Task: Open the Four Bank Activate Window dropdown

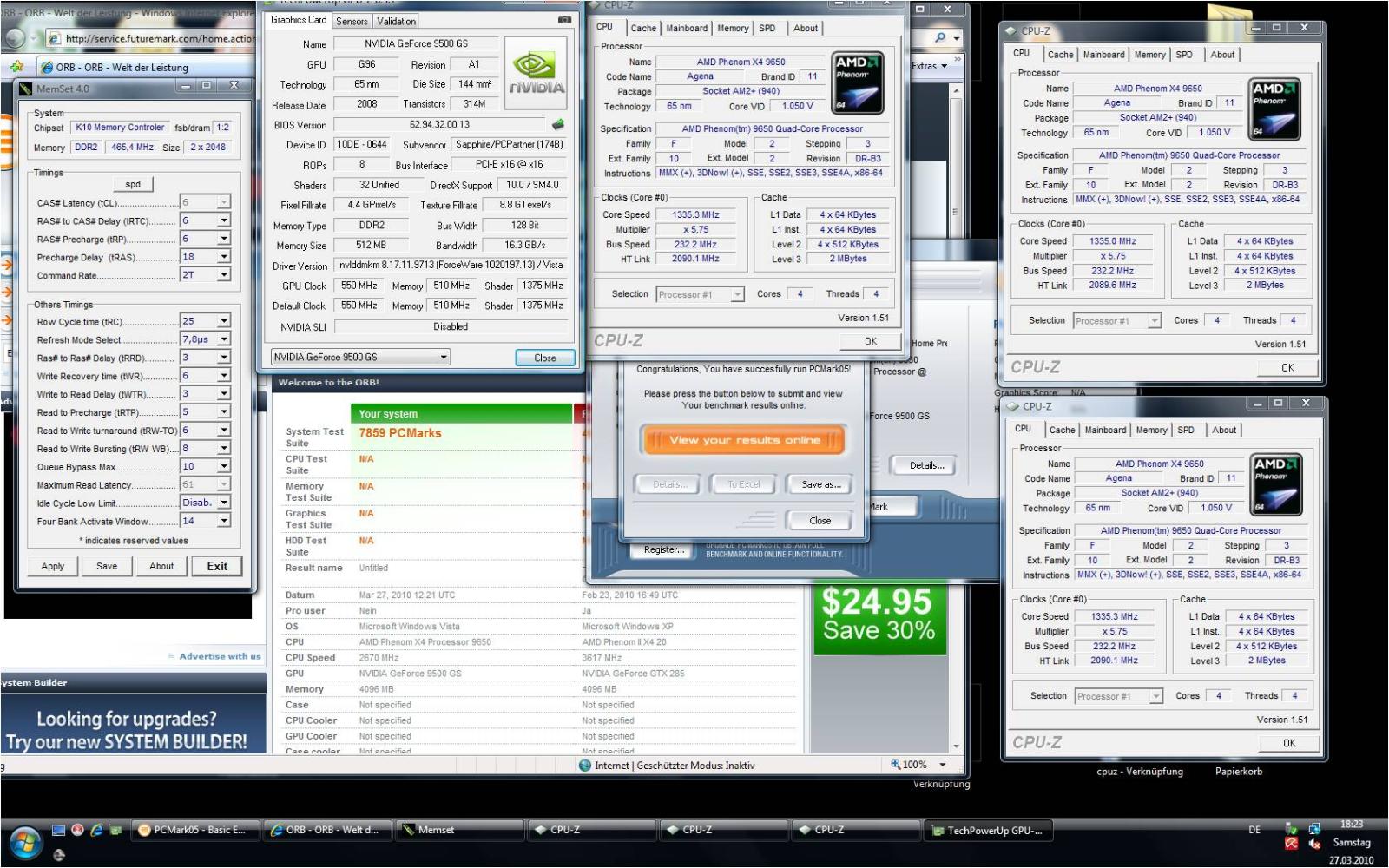Action: tap(223, 521)
